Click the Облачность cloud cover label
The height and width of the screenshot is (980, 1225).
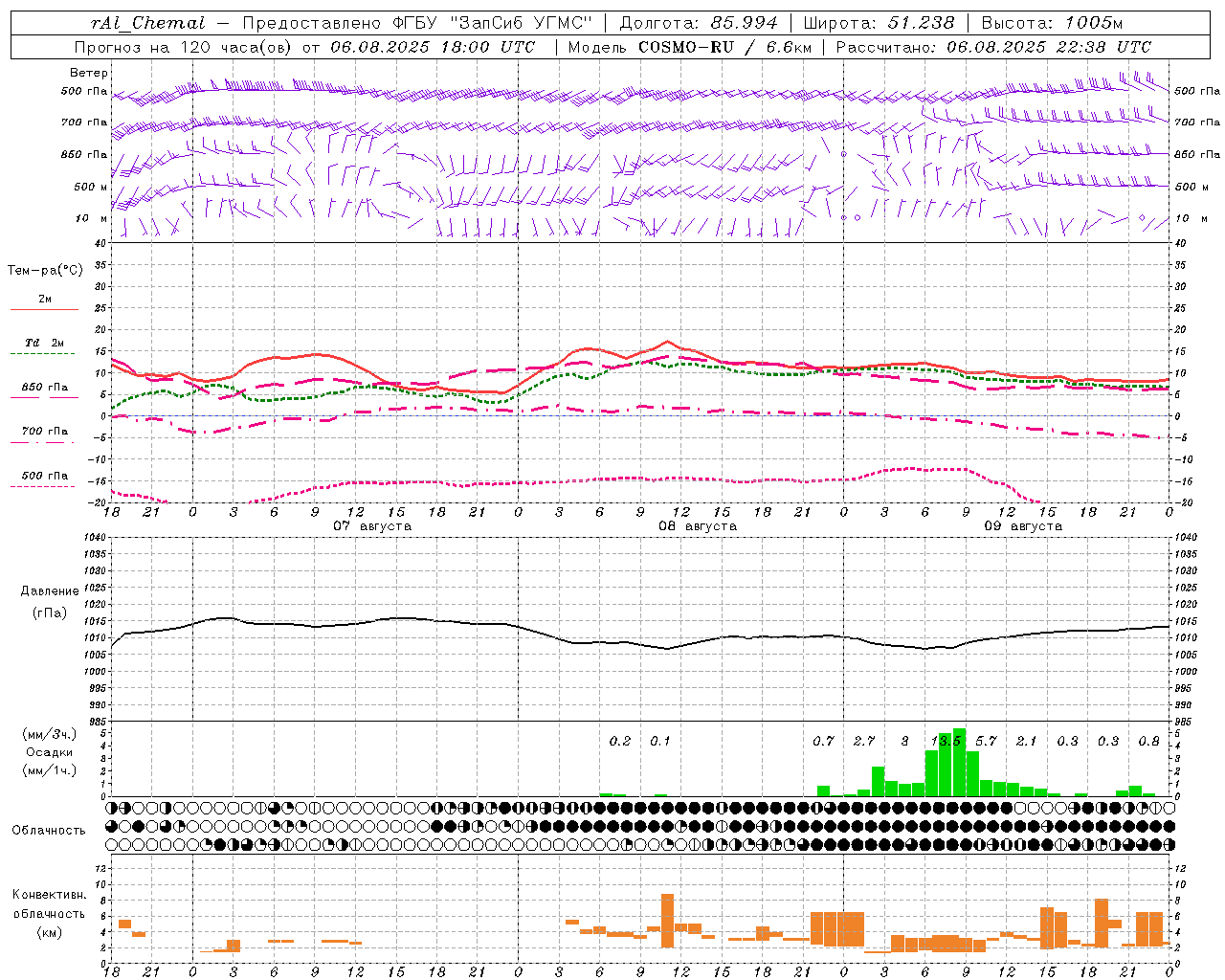tap(49, 831)
